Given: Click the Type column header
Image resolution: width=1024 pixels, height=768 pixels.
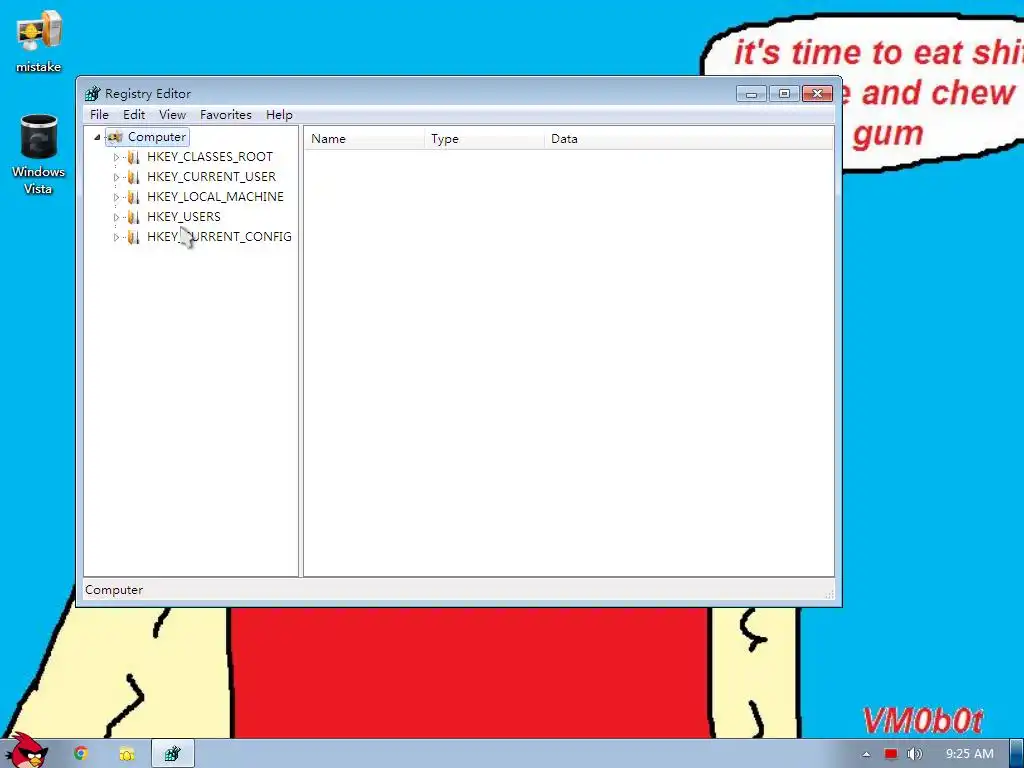Looking at the screenshot, I should 484,139.
